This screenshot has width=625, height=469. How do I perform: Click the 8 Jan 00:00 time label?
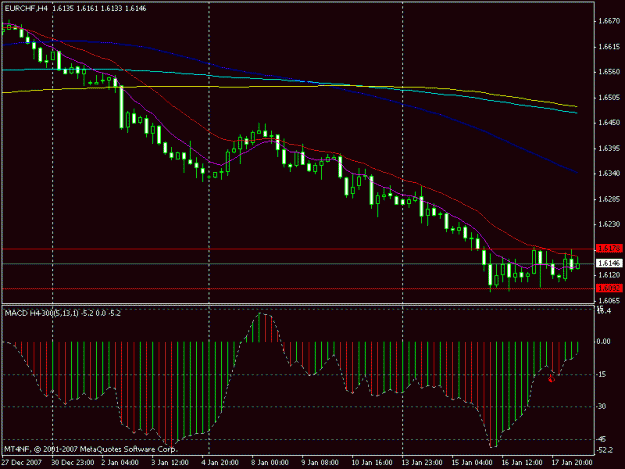click(x=269, y=463)
